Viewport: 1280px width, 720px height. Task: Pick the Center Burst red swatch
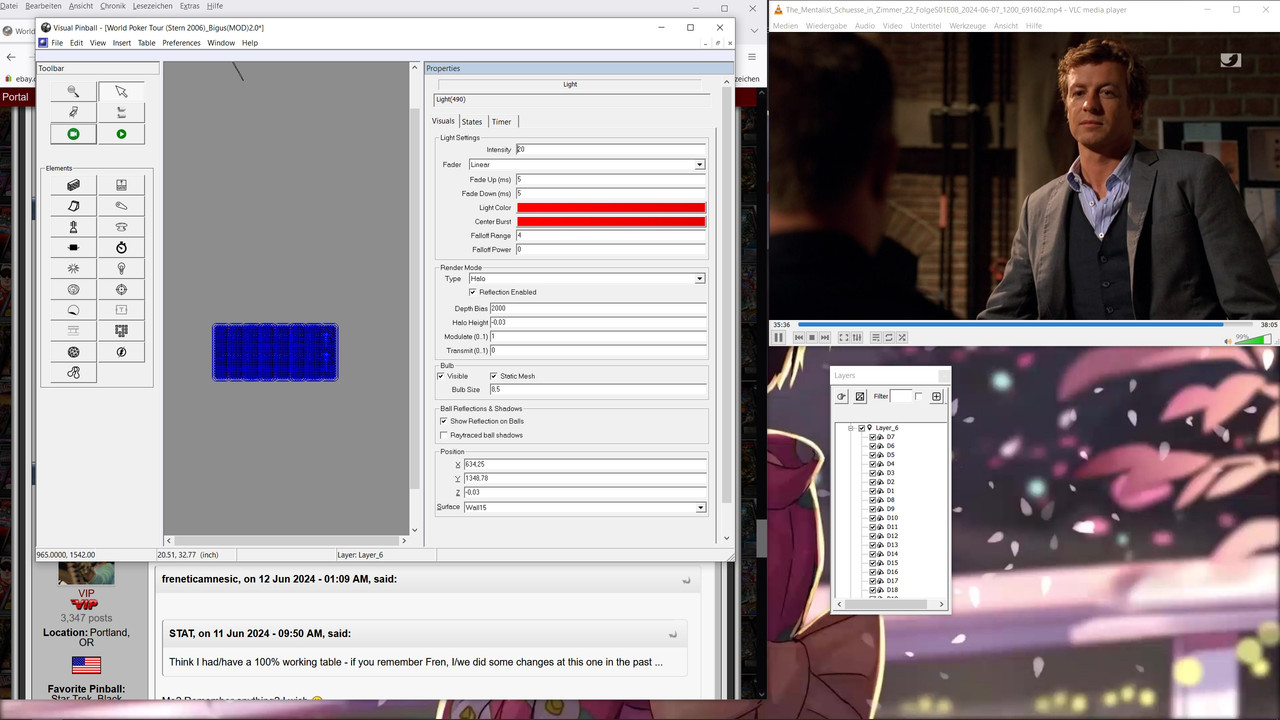coord(611,222)
